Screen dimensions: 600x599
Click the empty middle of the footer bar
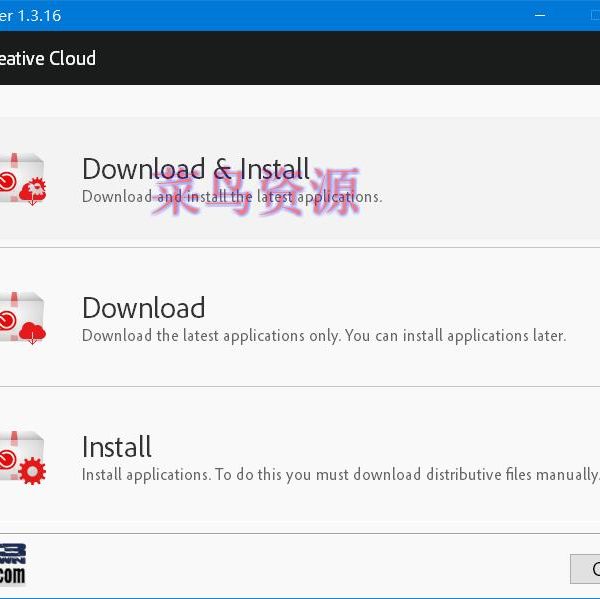coord(300,565)
